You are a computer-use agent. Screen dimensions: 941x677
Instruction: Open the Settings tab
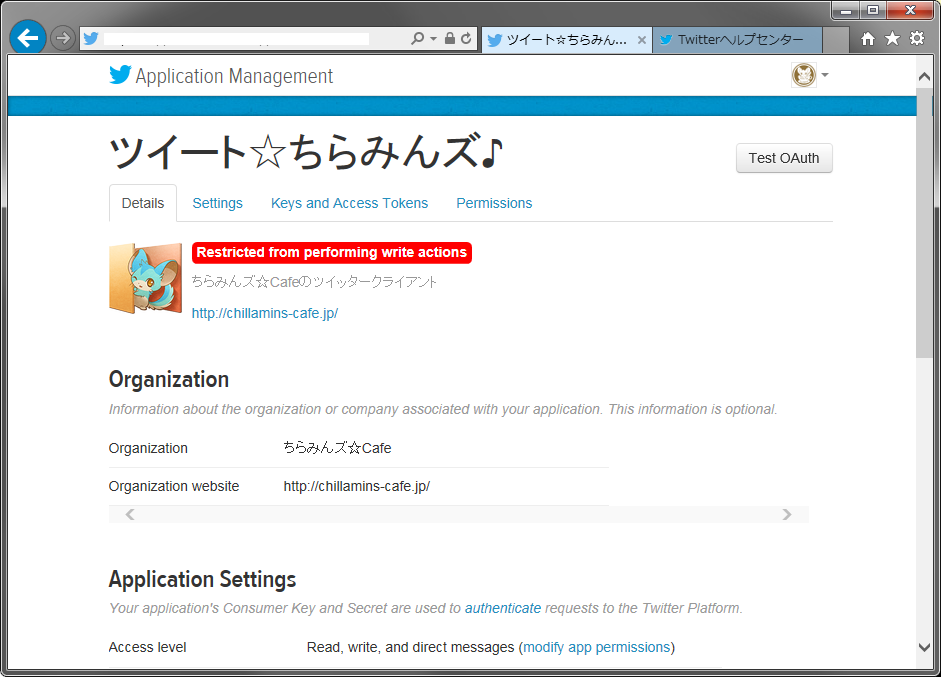tap(217, 203)
